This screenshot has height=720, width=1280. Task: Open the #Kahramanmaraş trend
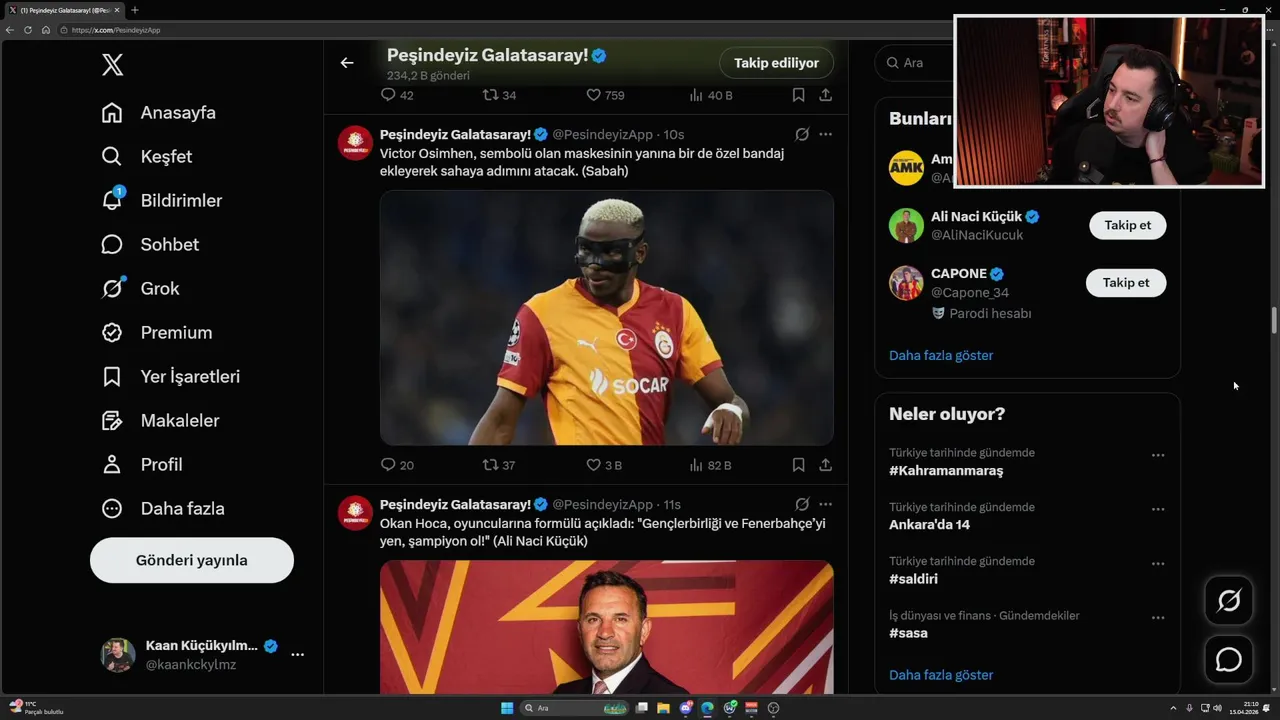(x=946, y=471)
